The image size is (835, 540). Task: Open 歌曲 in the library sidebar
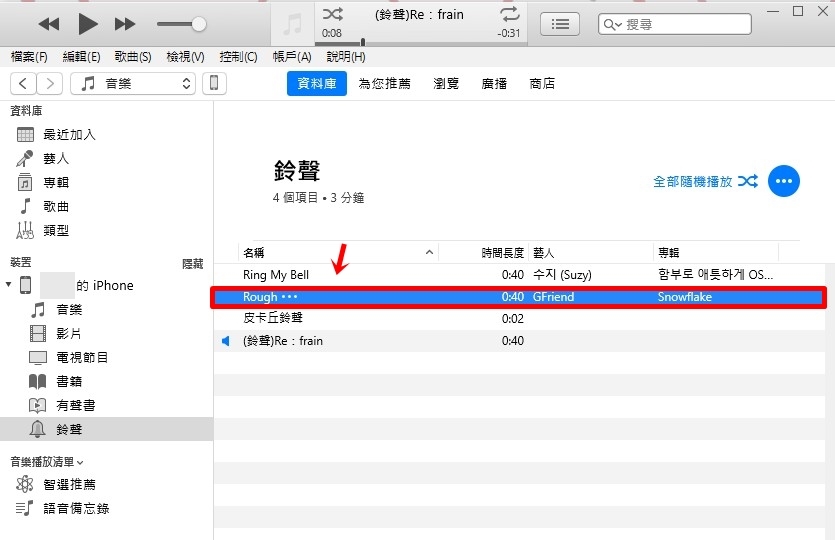click(56, 207)
